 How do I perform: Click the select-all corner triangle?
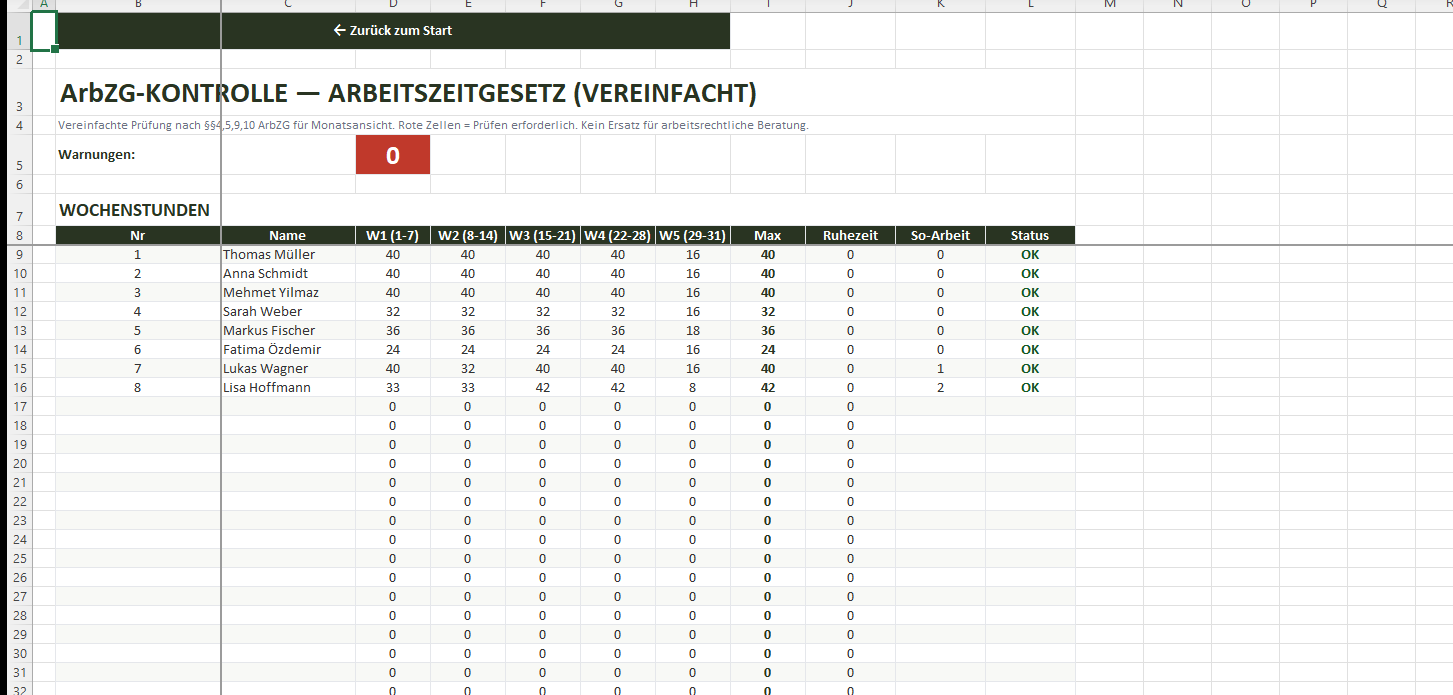(x=16, y=5)
